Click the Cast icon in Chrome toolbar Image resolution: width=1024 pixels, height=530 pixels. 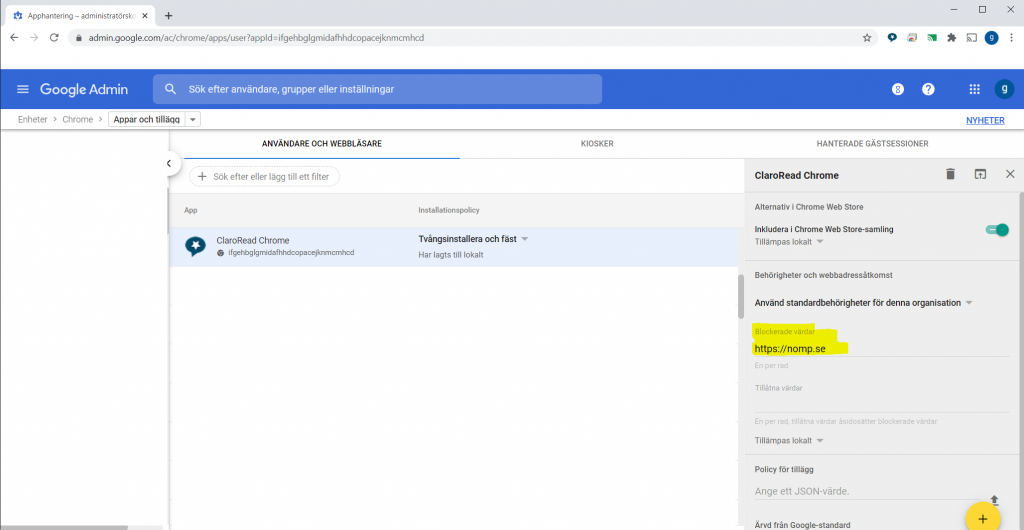(972, 38)
